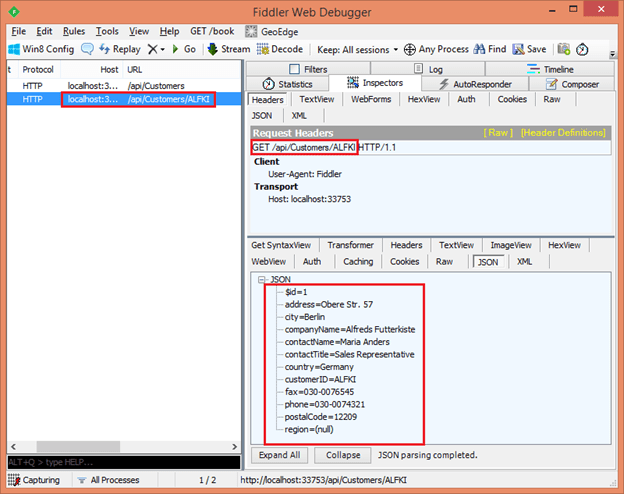
Task: Click All Processes filter in status bar
Action: (x=109, y=480)
